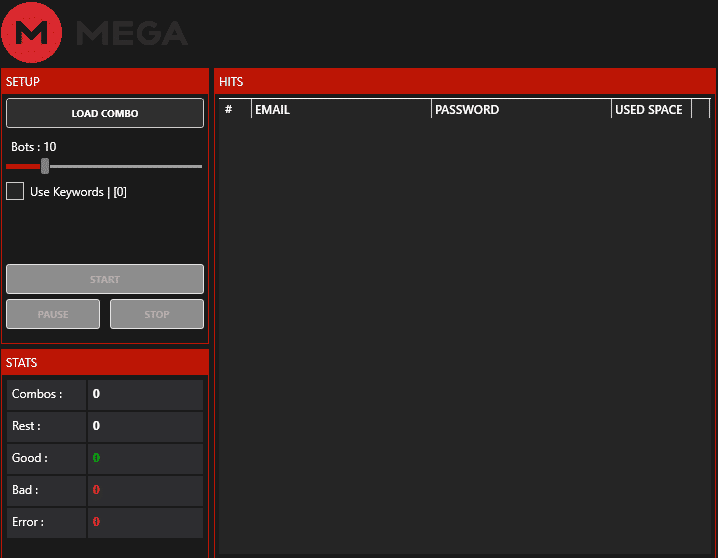Image resolution: width=718 pixels, height=558 pixels.
Task: Click the Bots : 10 label
Action: coord(33,147)
